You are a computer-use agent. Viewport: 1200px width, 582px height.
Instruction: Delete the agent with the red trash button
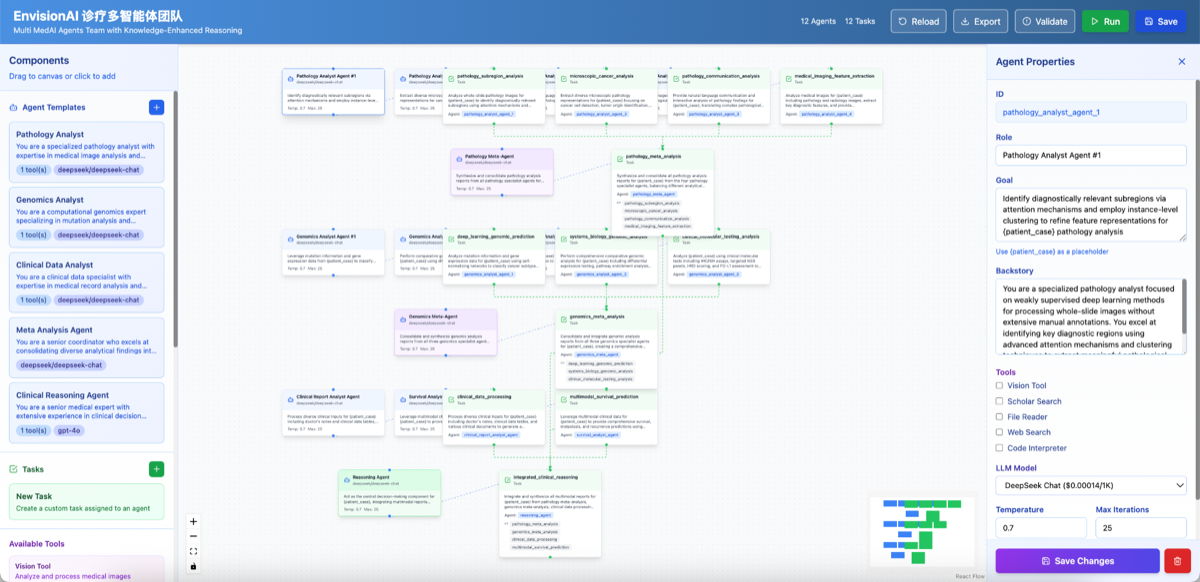1178,561
